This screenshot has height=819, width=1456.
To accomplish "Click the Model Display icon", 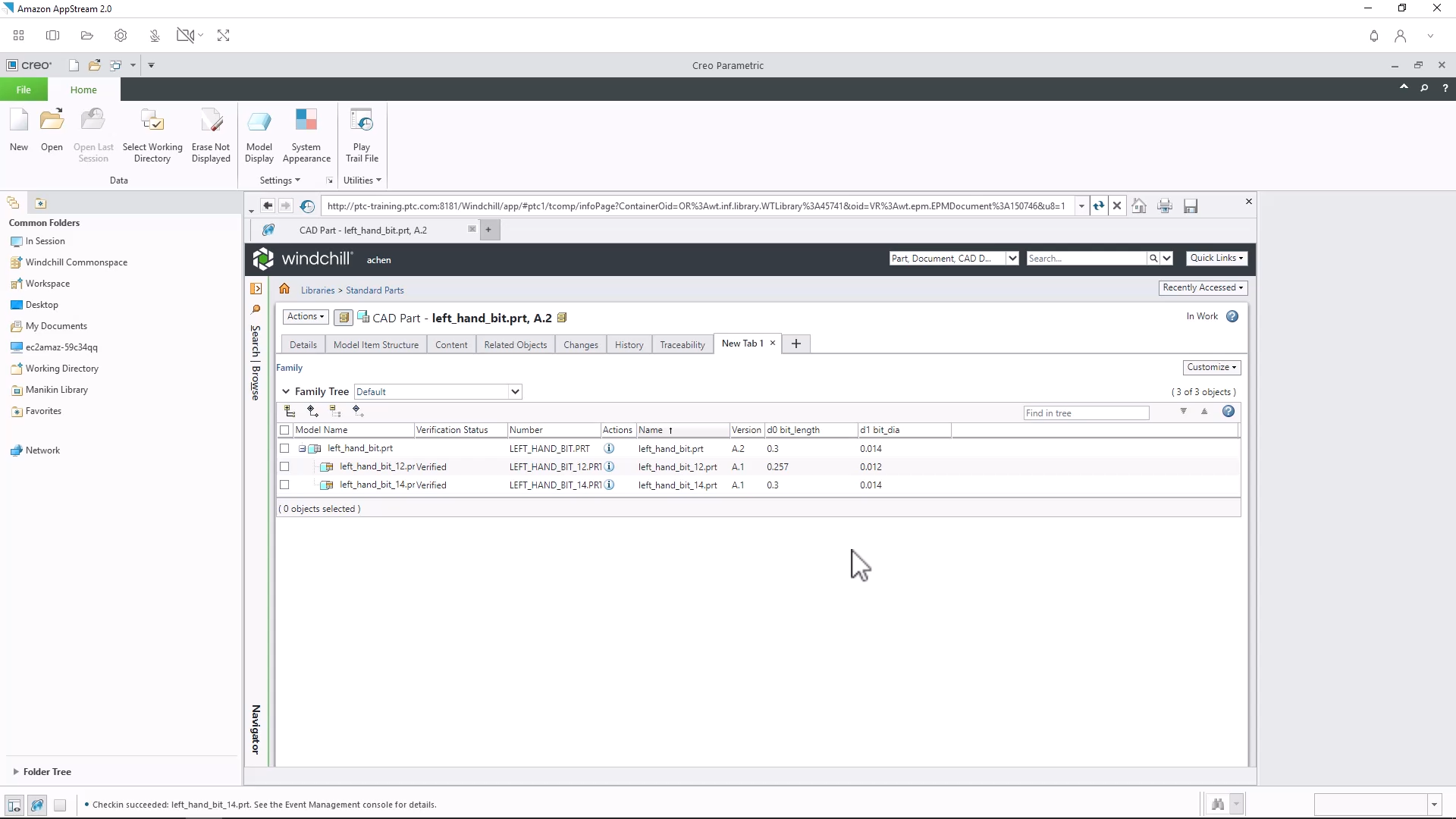I will (x=259, y=121).
